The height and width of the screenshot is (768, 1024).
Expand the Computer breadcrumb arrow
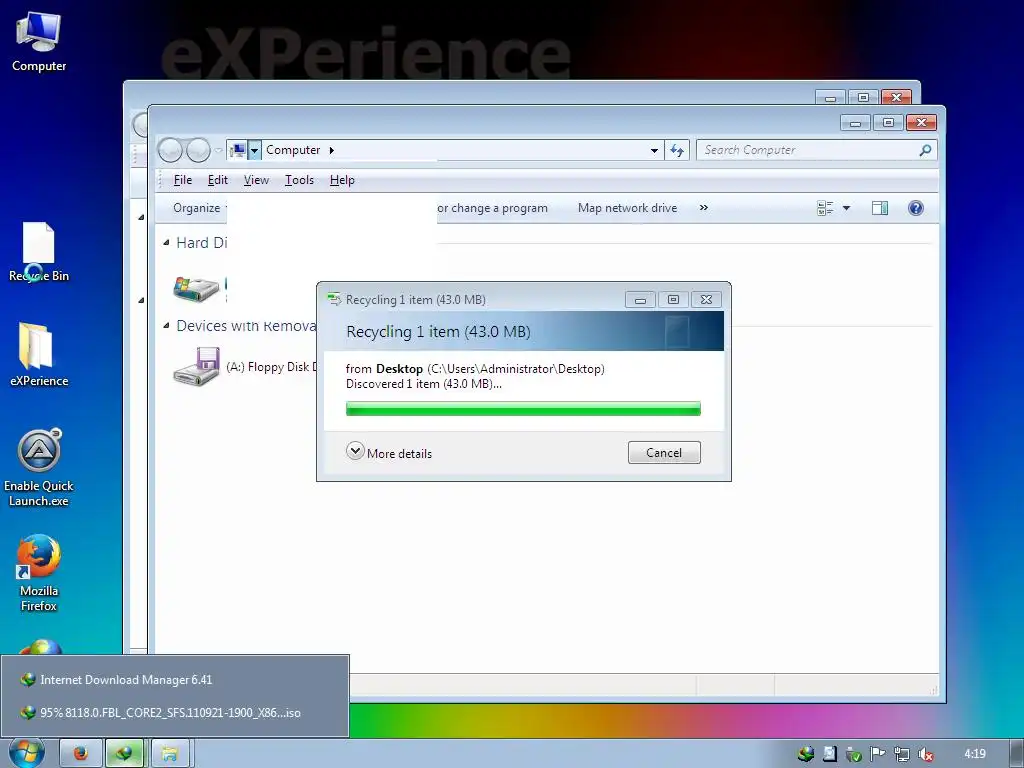click(332, 150)
